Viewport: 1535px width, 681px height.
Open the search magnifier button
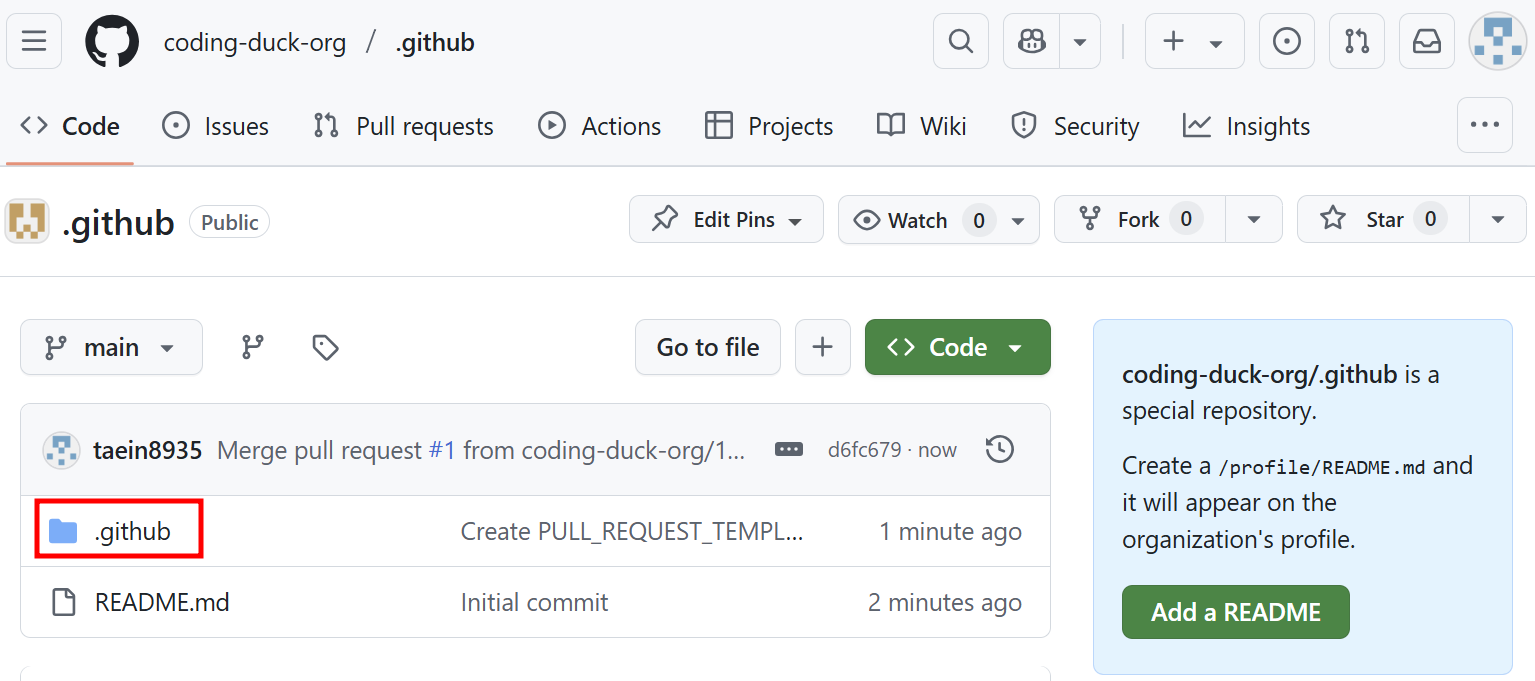pos(960,41)
